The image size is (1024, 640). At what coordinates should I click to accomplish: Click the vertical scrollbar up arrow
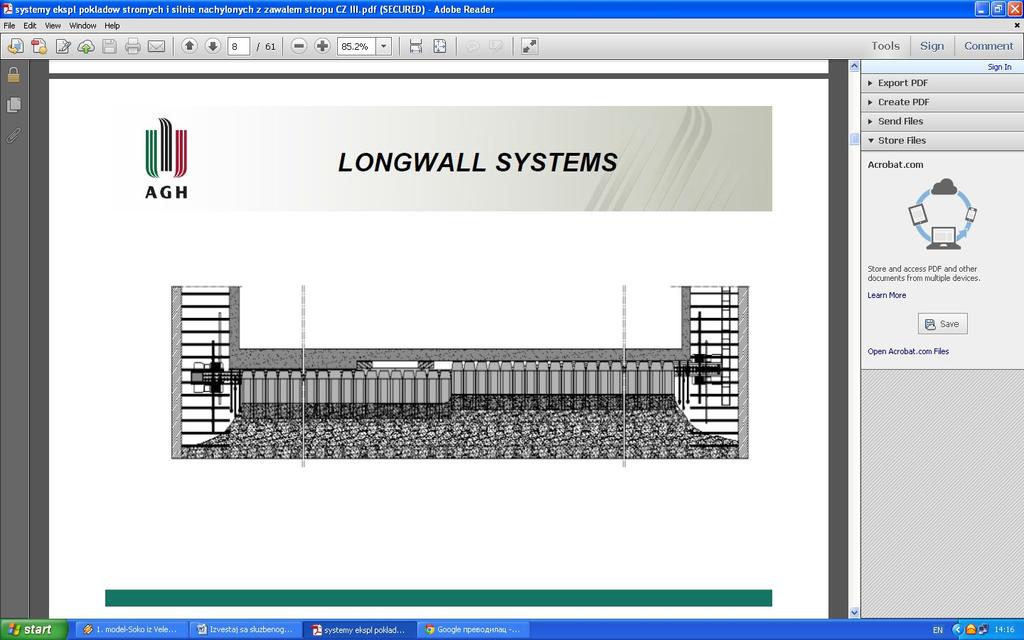point(854,66)
